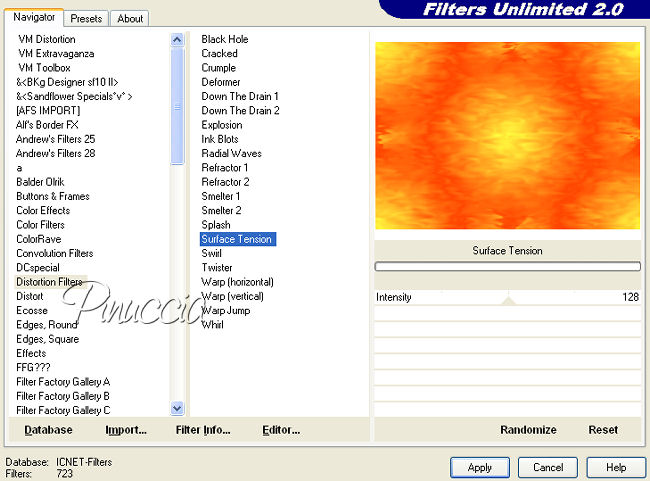Click the Cancel button
The image size is (650, 481).
pyautogui.click(x=548, y=468)
